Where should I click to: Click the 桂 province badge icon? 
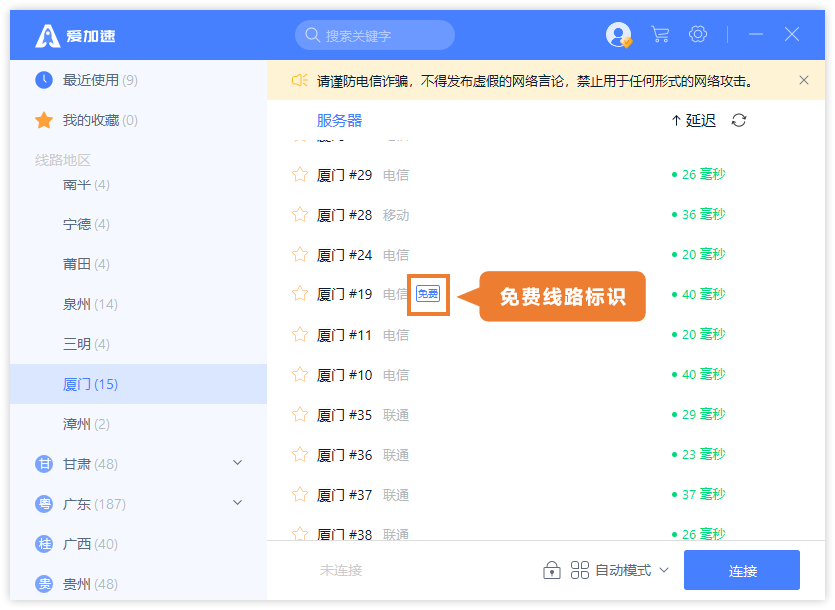point(44,544)
